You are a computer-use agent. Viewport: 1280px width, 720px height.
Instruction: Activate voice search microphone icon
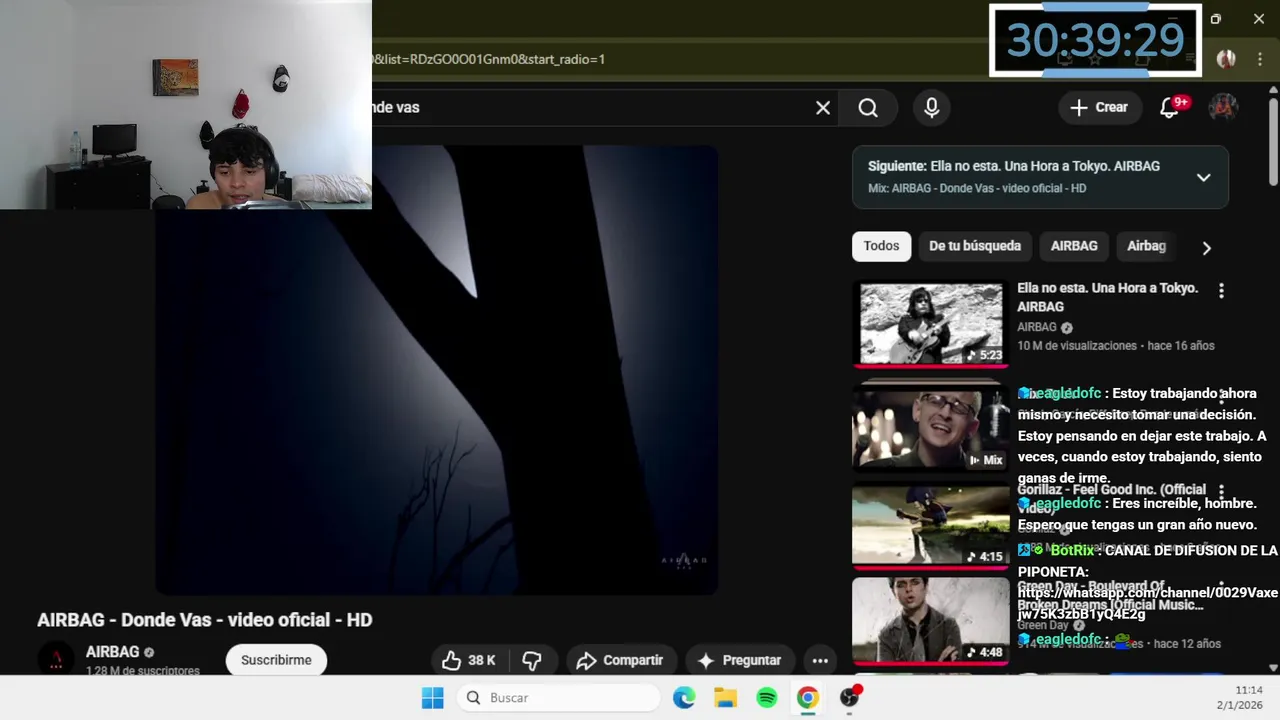point(932,108)
